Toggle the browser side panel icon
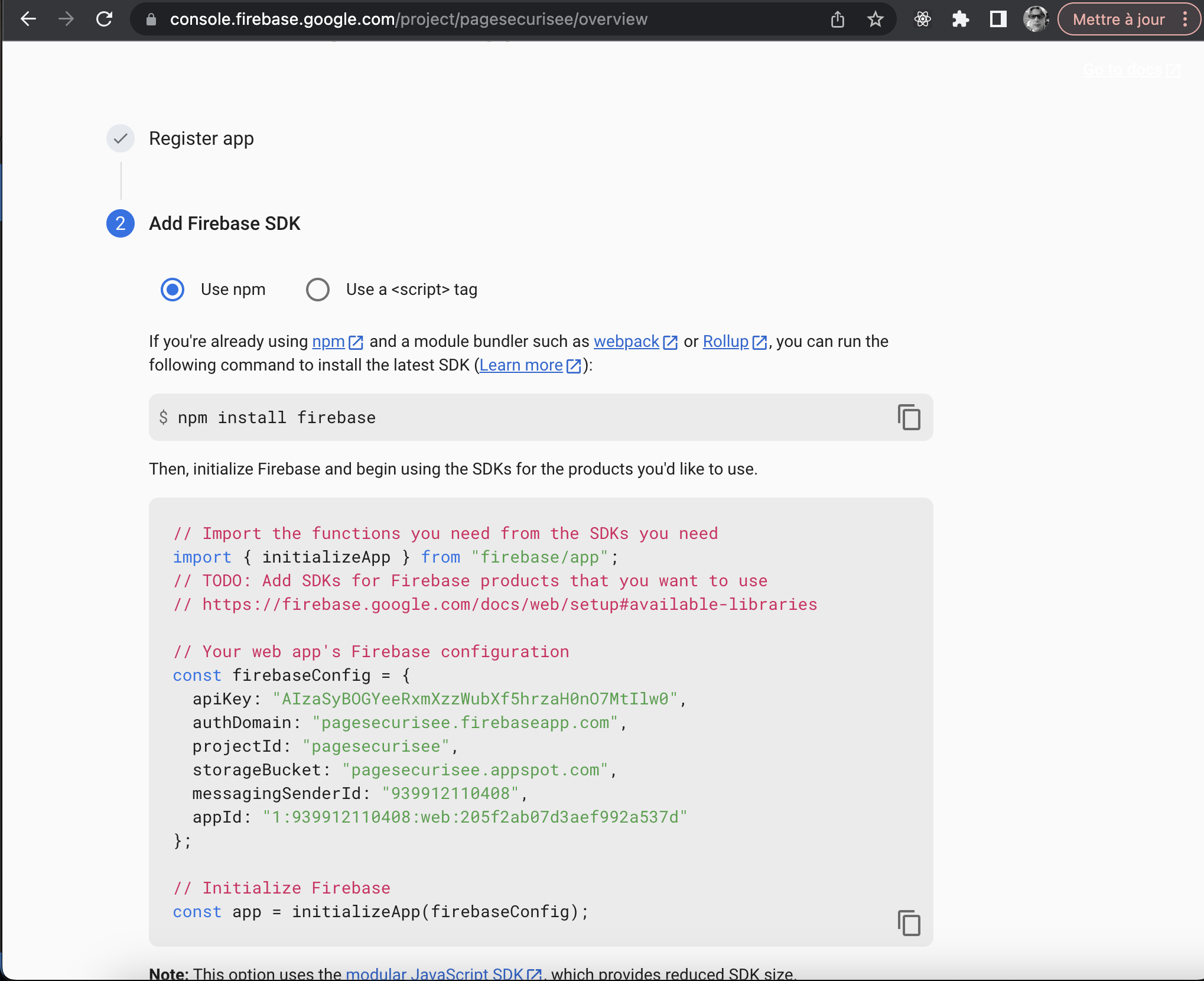Viewport: 1204px width, 981px height. tap(998, 20)
